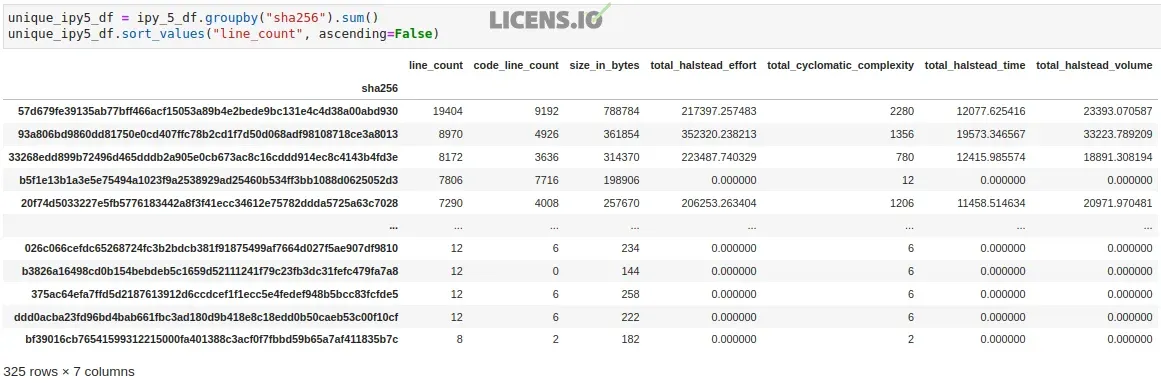1161x383 pixels.
Task: Click the size_in_bytes value 198906
Action: point(620,180)
